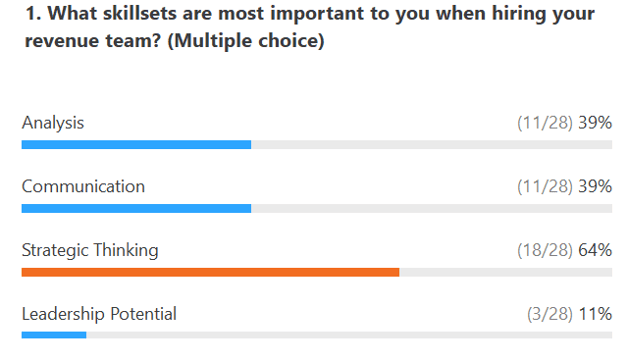The image size is (628, 361).
Task: Click gray unfilled portion of Analysis bar
Action: coord(431,145)
